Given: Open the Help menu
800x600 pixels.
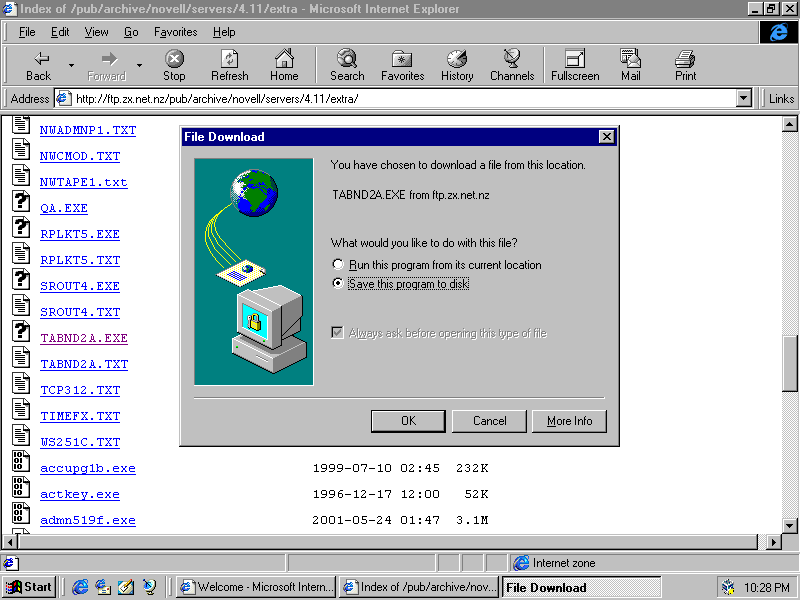Looking at the screenshot, I should [x=224, y=32].
